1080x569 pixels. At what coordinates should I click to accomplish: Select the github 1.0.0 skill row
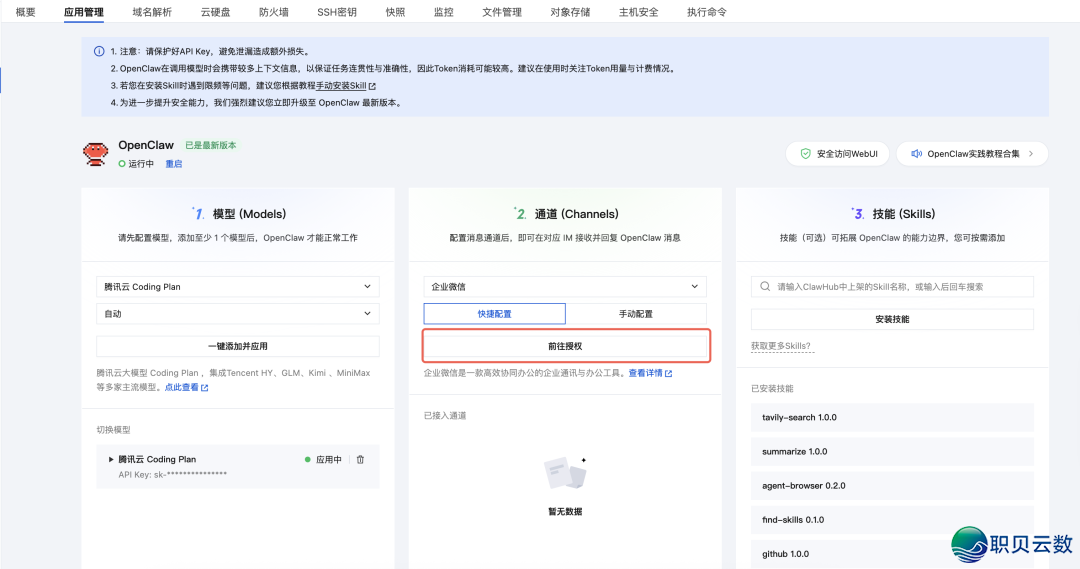[x=892, y=554]
